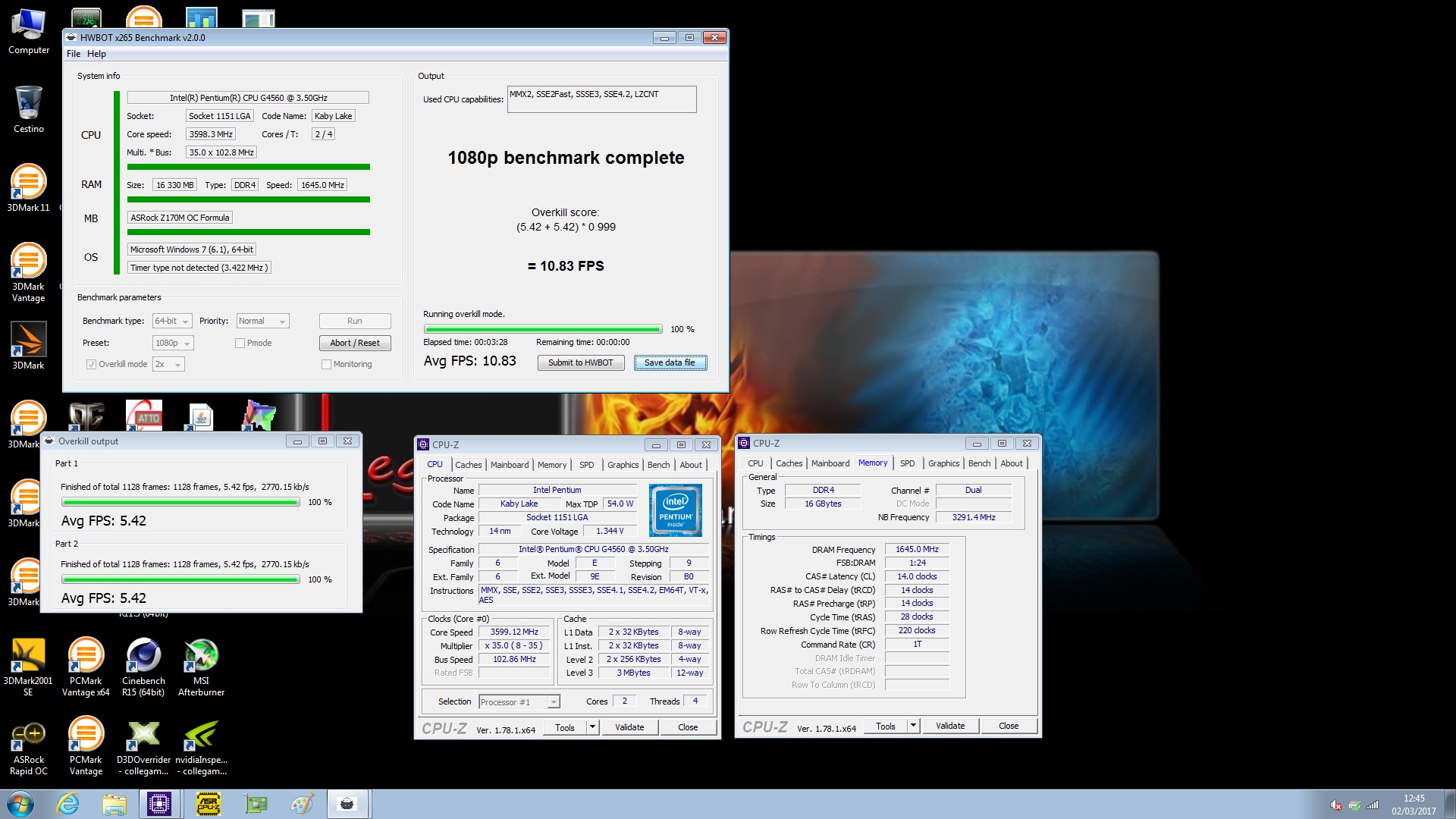1456x819 pixels.
Task: Switch to Mainboard tab in left CPU-Z
Action: 510,465
